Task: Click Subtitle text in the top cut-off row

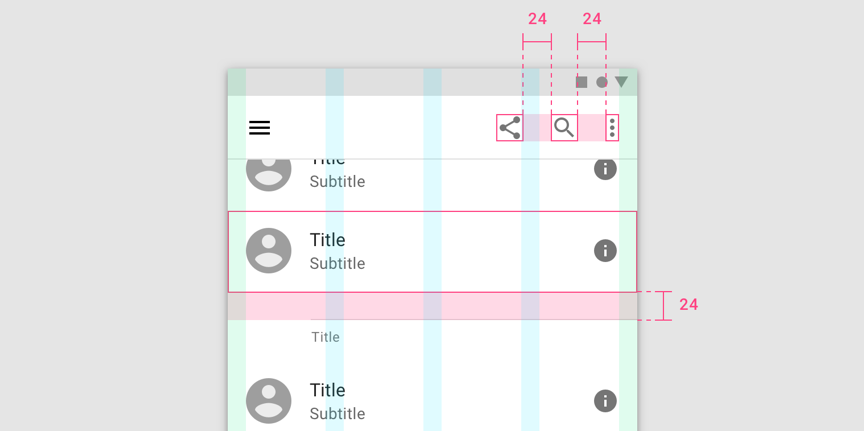Action: [337, 182]
